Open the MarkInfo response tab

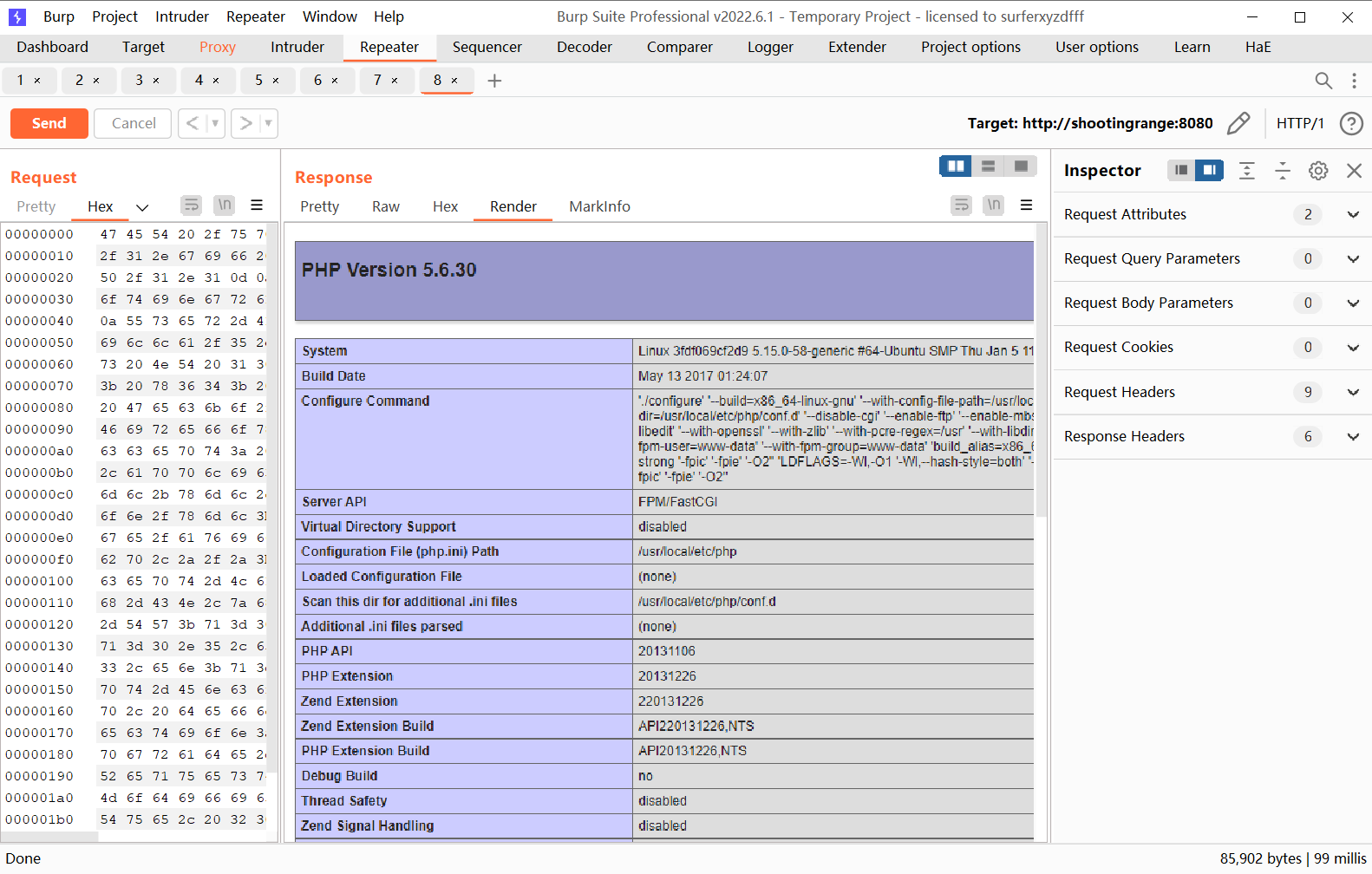click(599, 206)
